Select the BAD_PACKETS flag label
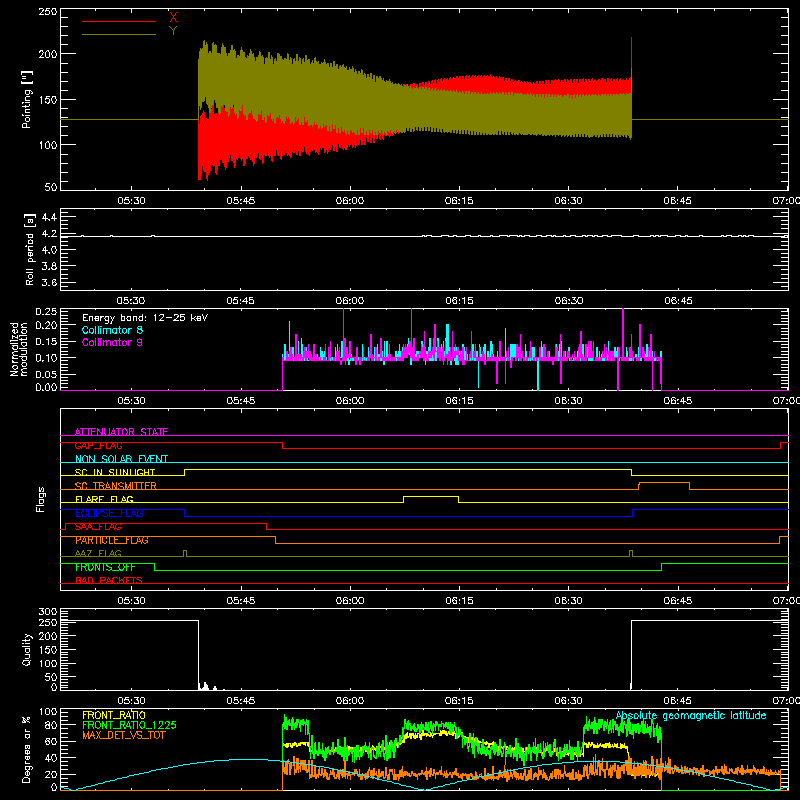The width and height of the screenshot is (800, 800). (x=109, y=580)
